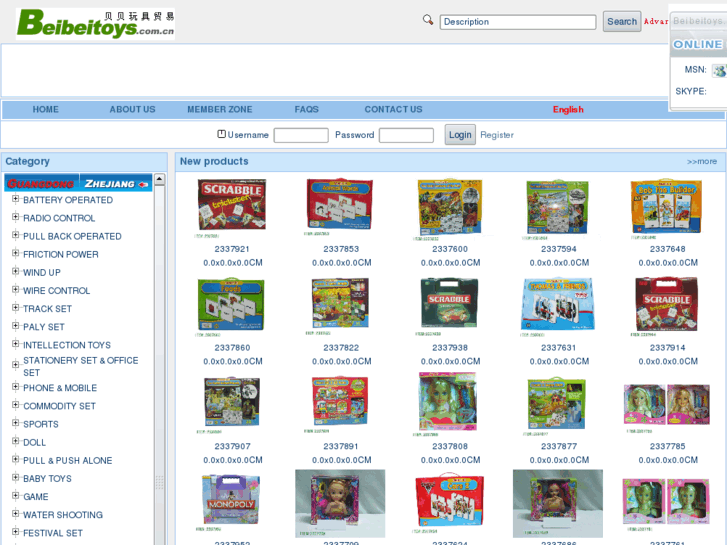Screen dimensions: 727x545
Task: Click product number 2337921 text
Action: [232, 249]
